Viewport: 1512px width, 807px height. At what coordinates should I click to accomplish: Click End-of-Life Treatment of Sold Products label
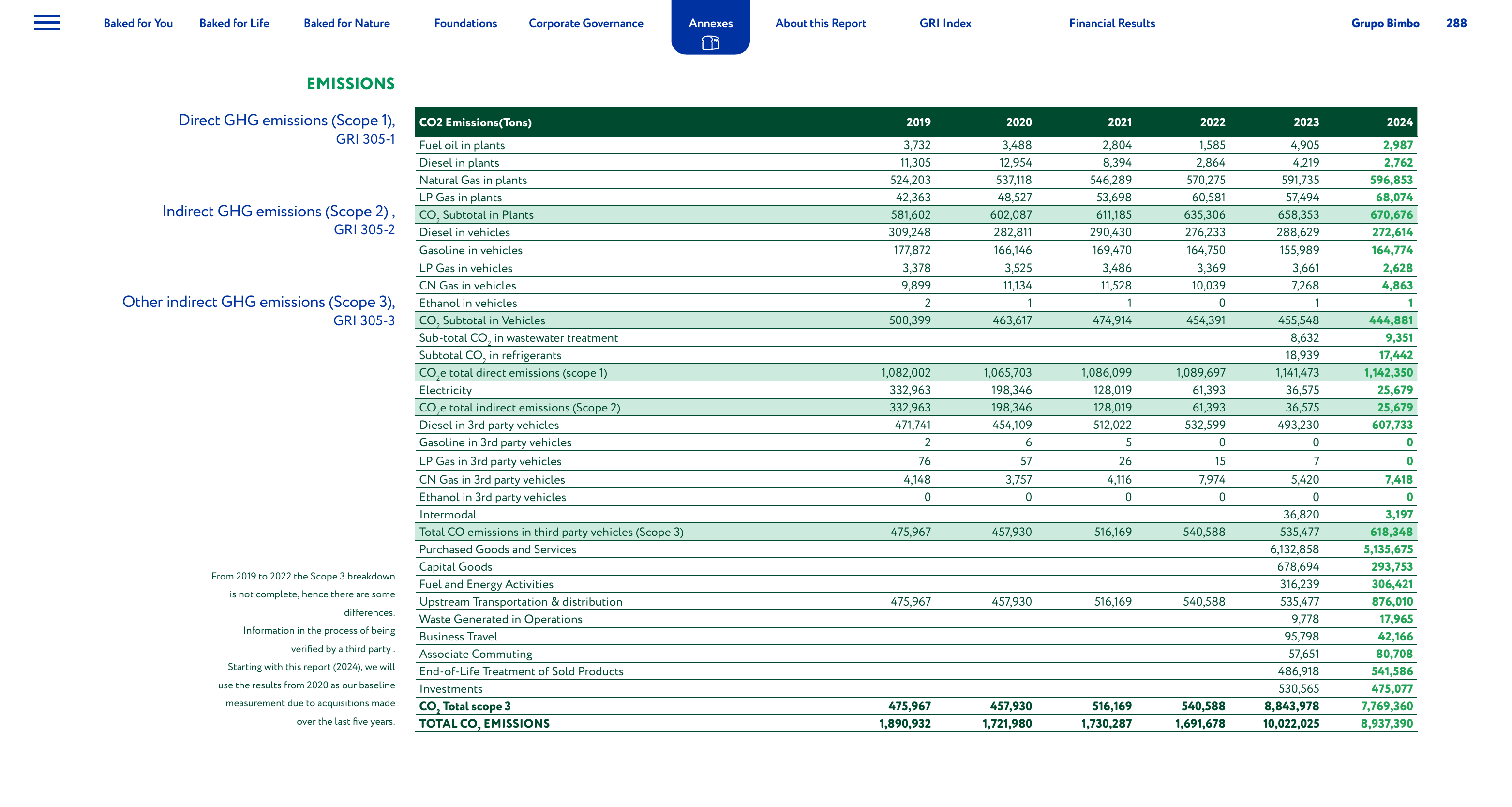click(521, 671)
